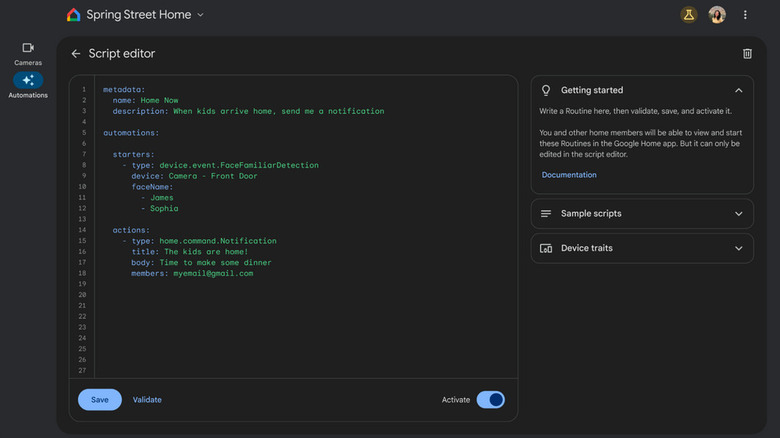Screen dimensions: 780x438
Task: Expand the Device traits panel
Action: tap(739, 248)
